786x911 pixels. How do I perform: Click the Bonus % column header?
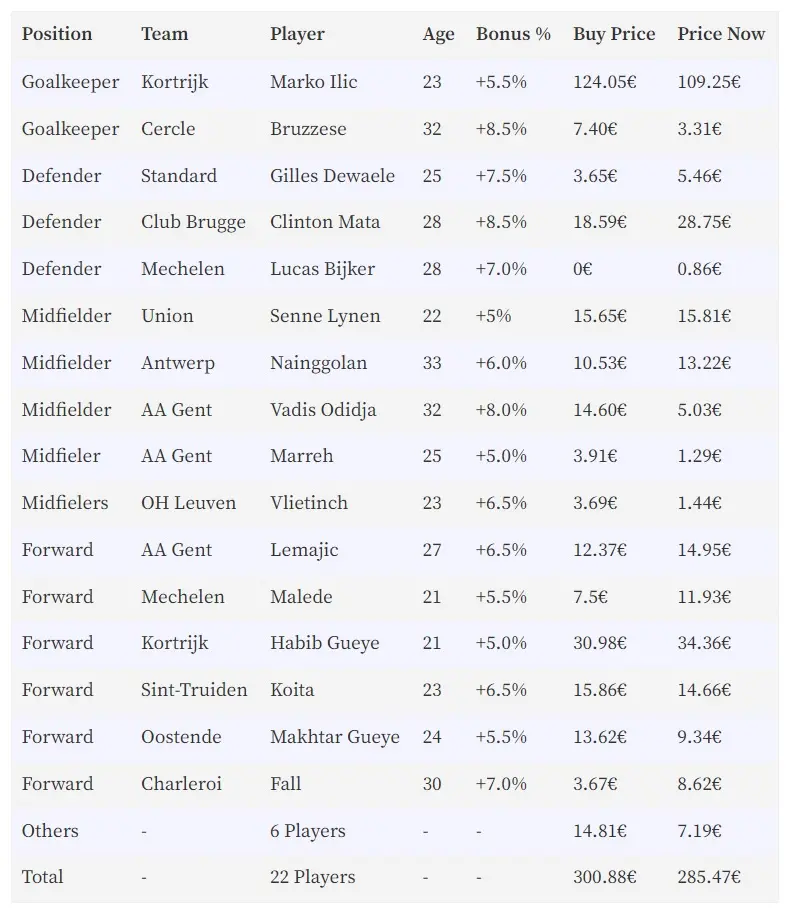(514, 34)
